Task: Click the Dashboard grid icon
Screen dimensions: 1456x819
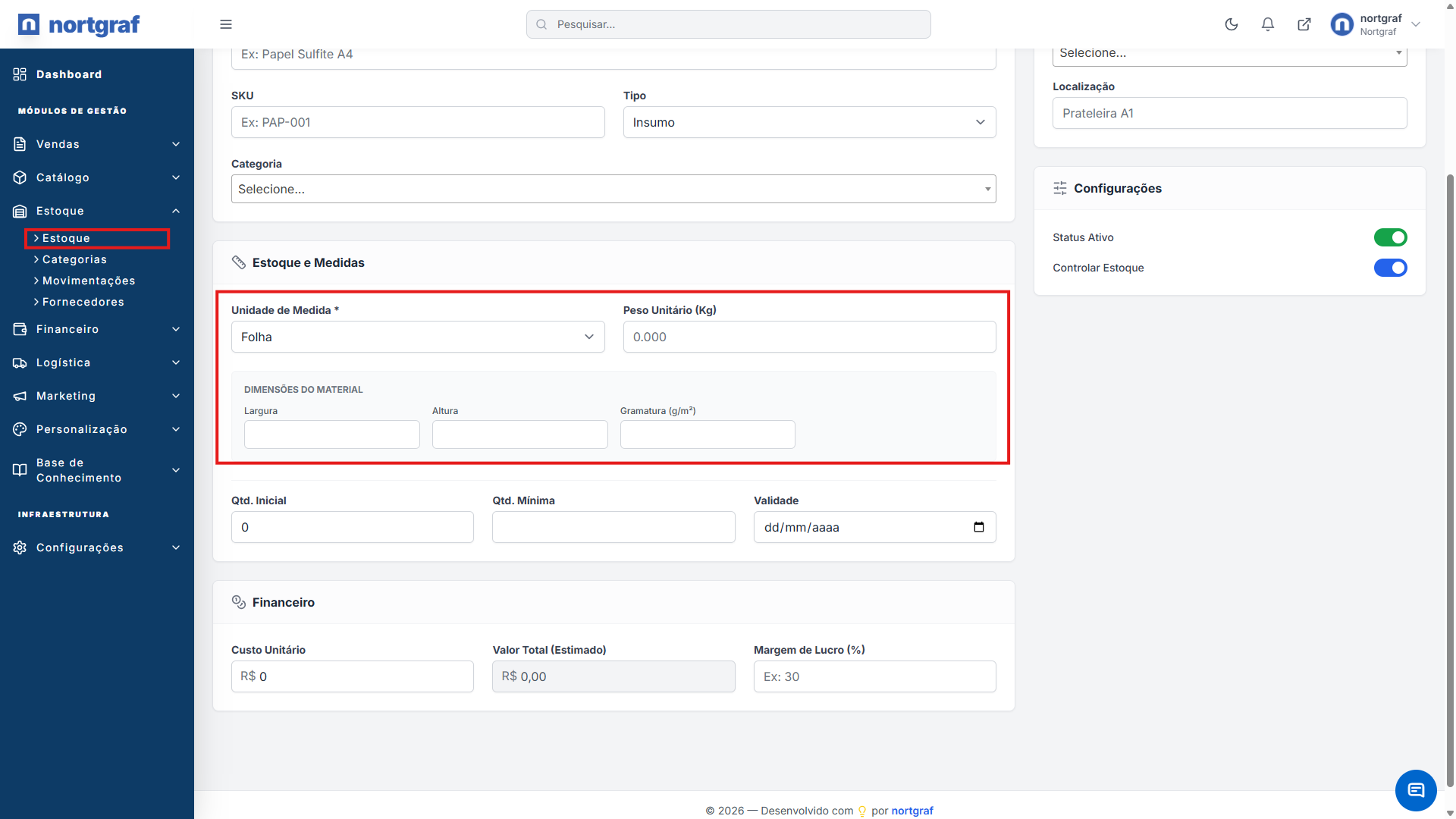Action: coord(20,74)
